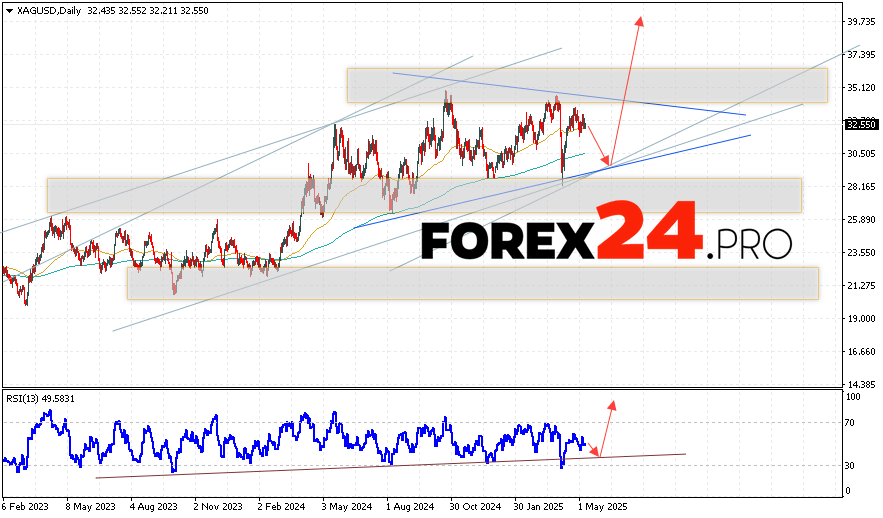This screenshot has height=518, width=883.
Task: Click the 16.660 price axis label
Action: point(862,352)
